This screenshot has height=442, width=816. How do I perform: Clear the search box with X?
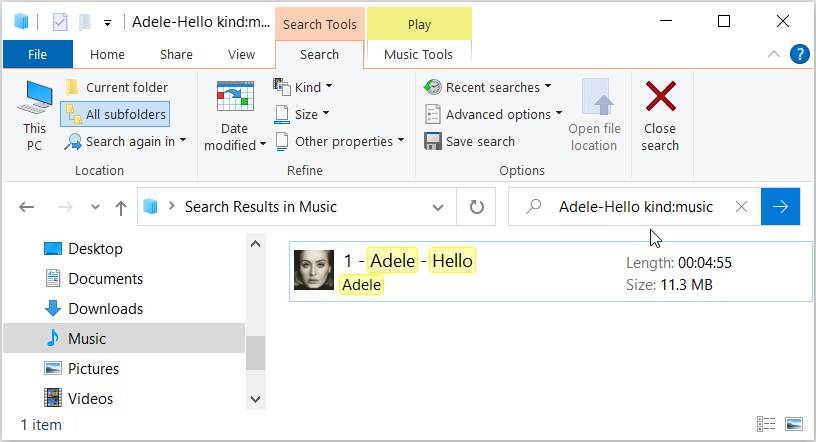pos(741,207)
